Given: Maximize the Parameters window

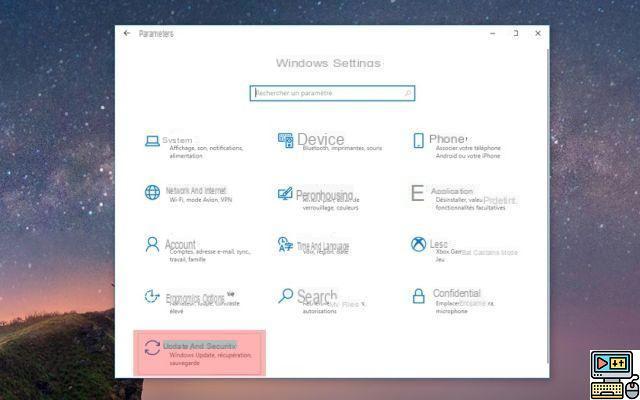Looking at the screenshot, I should click(x=516, y=33).
